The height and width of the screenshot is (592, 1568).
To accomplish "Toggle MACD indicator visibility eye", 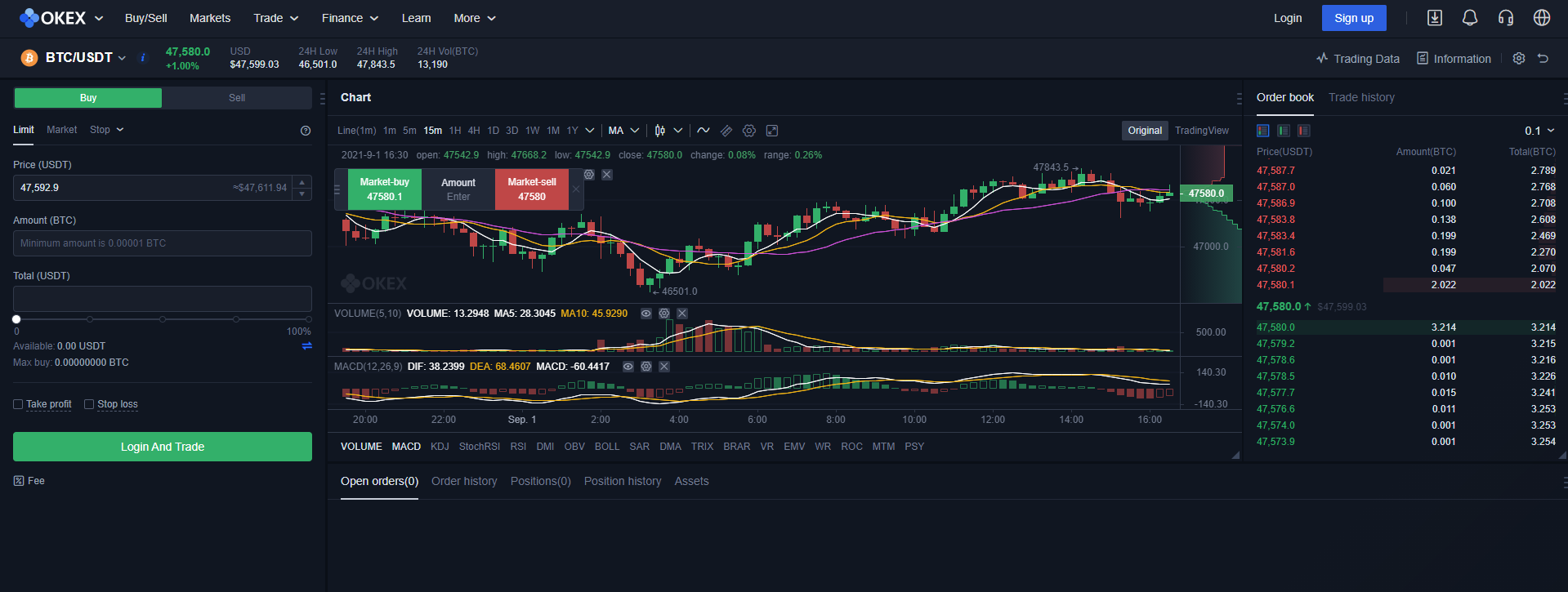I will pos(628,367).
